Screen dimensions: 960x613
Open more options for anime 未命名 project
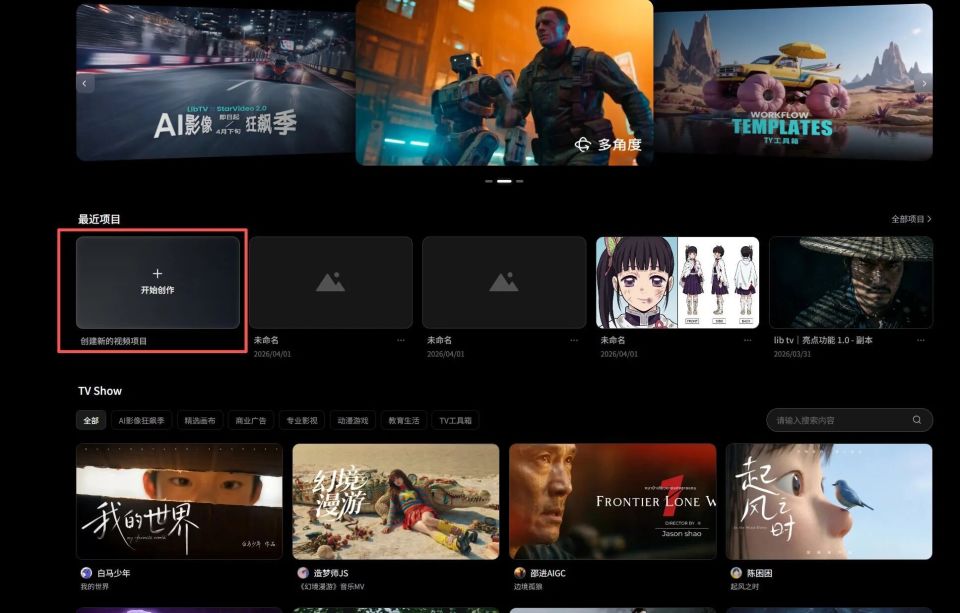pyautogui.click(x=748, y=340)
